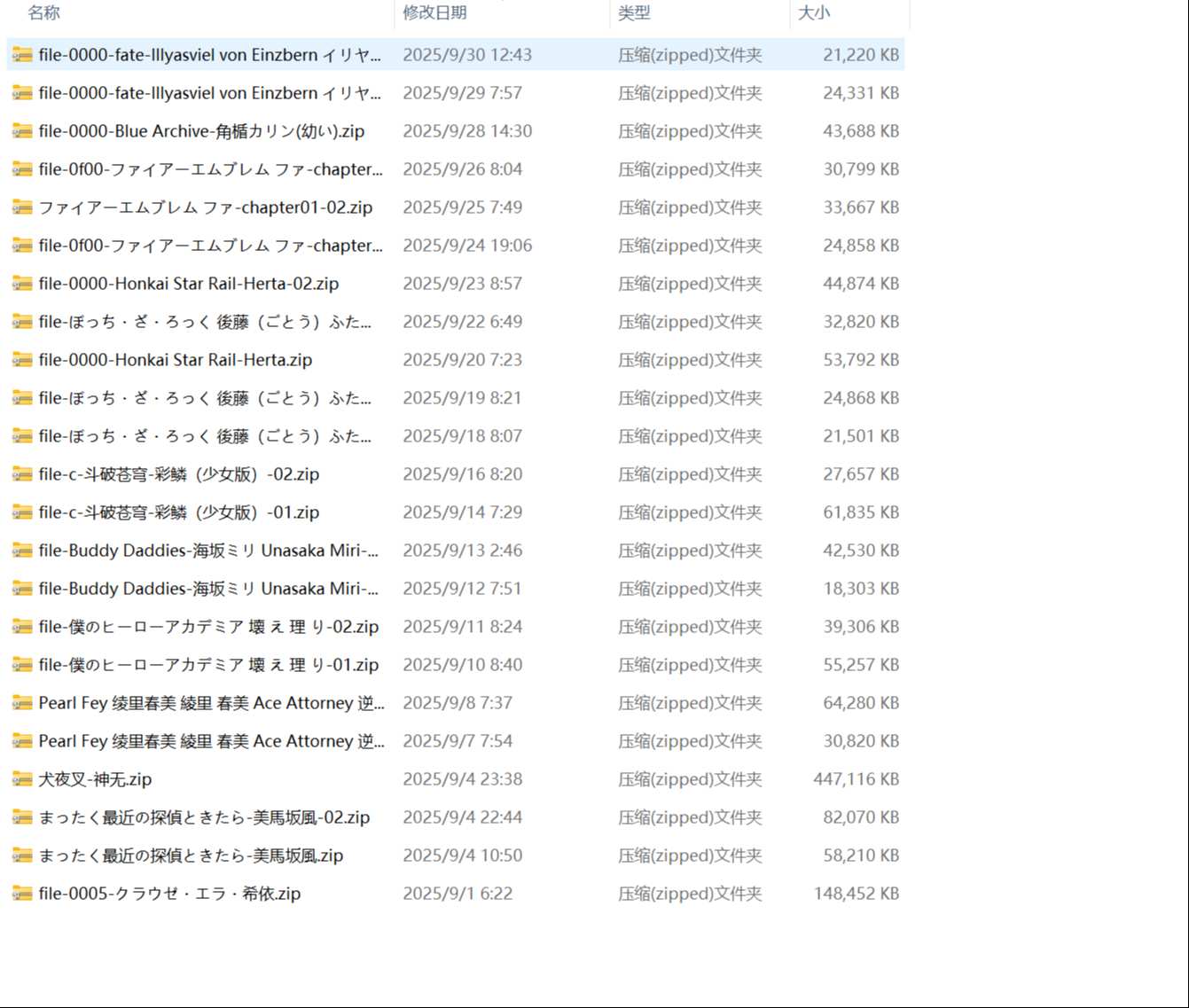This screenshot has width=1189, height=1008.
Task: Click zip icon of 斗破苍穹-彩鳞 (少女版) -02.zip
Action: coord(22,474)
